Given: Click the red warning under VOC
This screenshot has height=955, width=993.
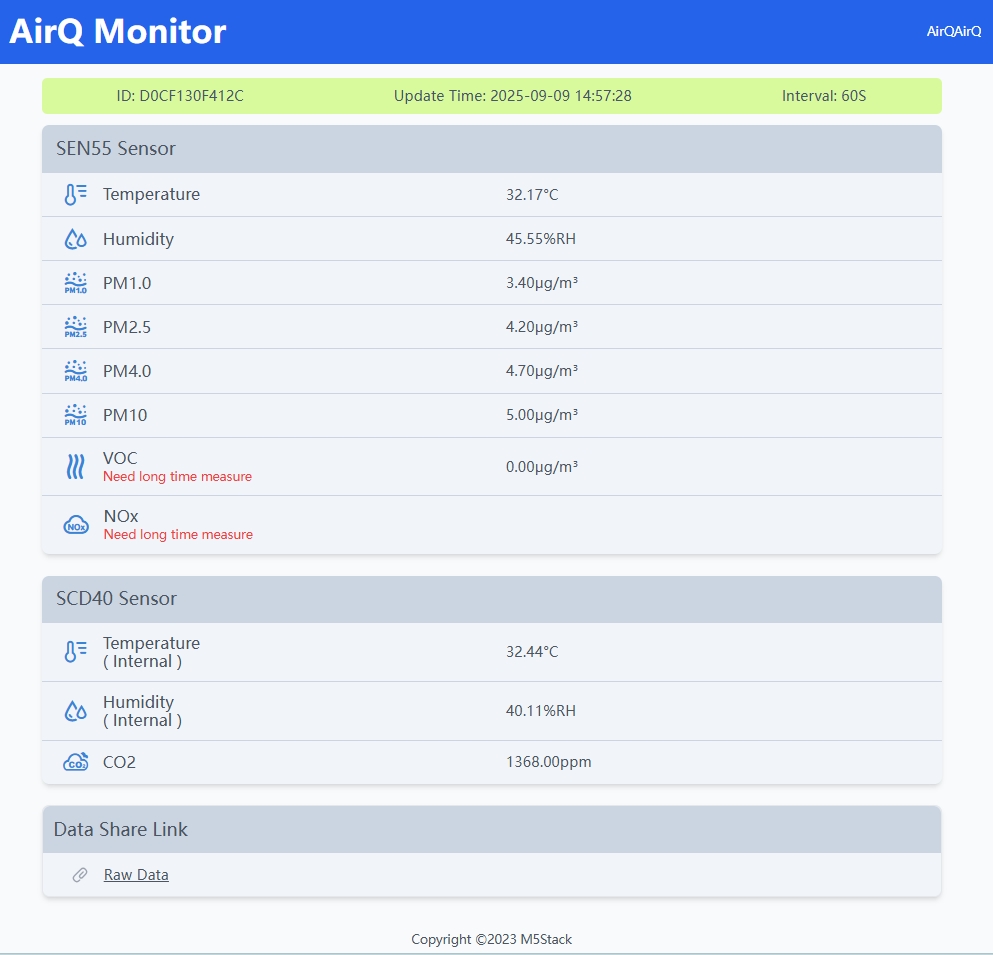Looking at the screenshot, I should 177,476.
